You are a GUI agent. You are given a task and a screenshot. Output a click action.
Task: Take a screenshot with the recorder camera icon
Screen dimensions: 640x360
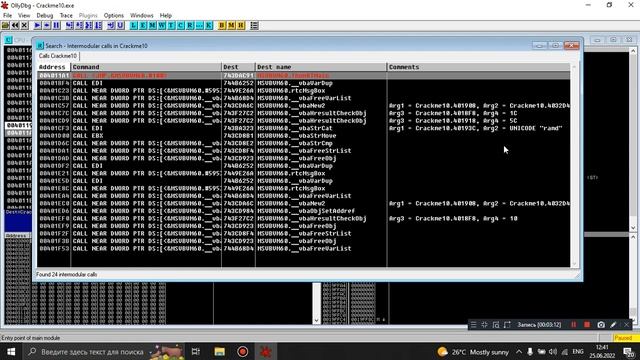tap(601, 325)
